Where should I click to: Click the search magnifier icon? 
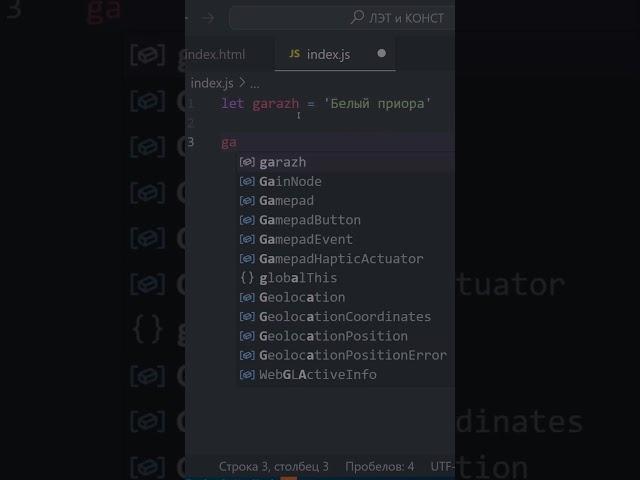coord(357,18)
